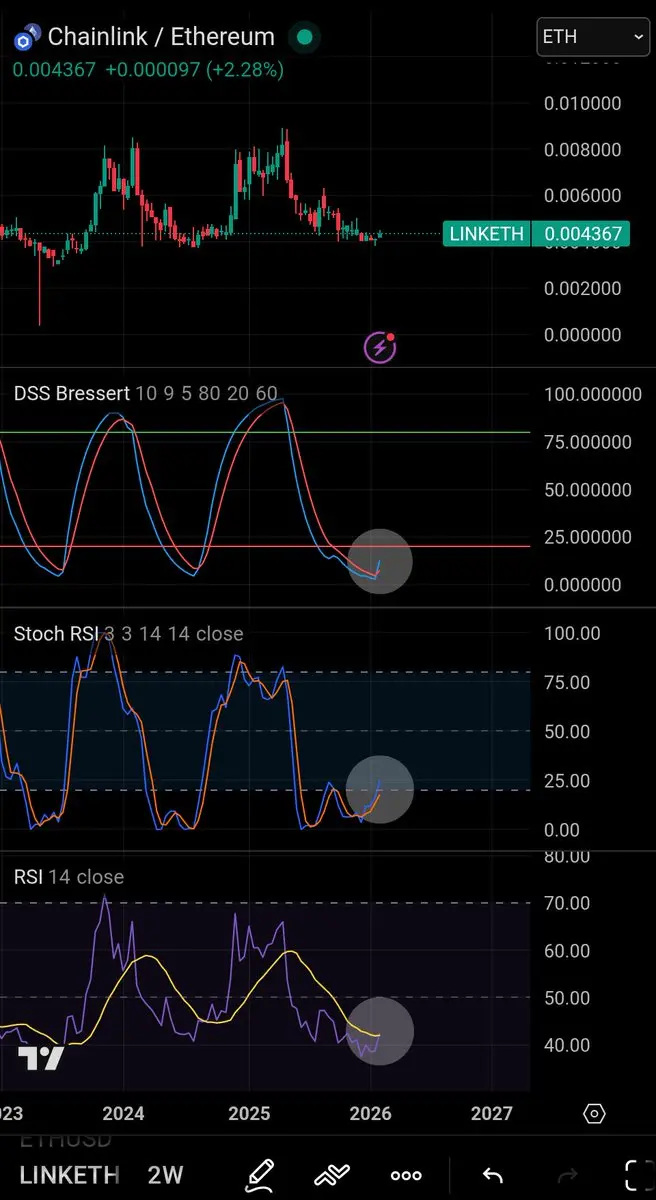Tap the Chainlink coin logo icon
The image size is (656, 1200).
(25, 39)
